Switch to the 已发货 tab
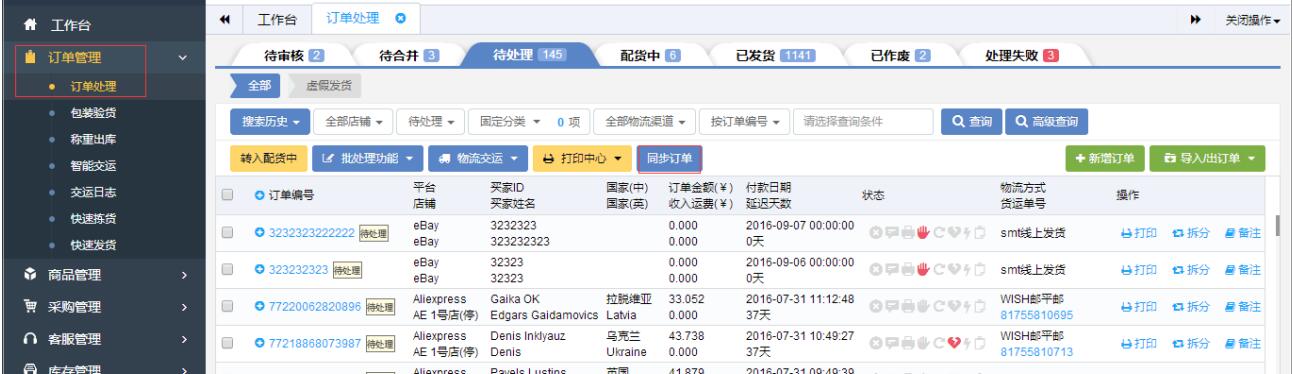Viewport: 1293px width, 374px height. click(x=777, y=55)
